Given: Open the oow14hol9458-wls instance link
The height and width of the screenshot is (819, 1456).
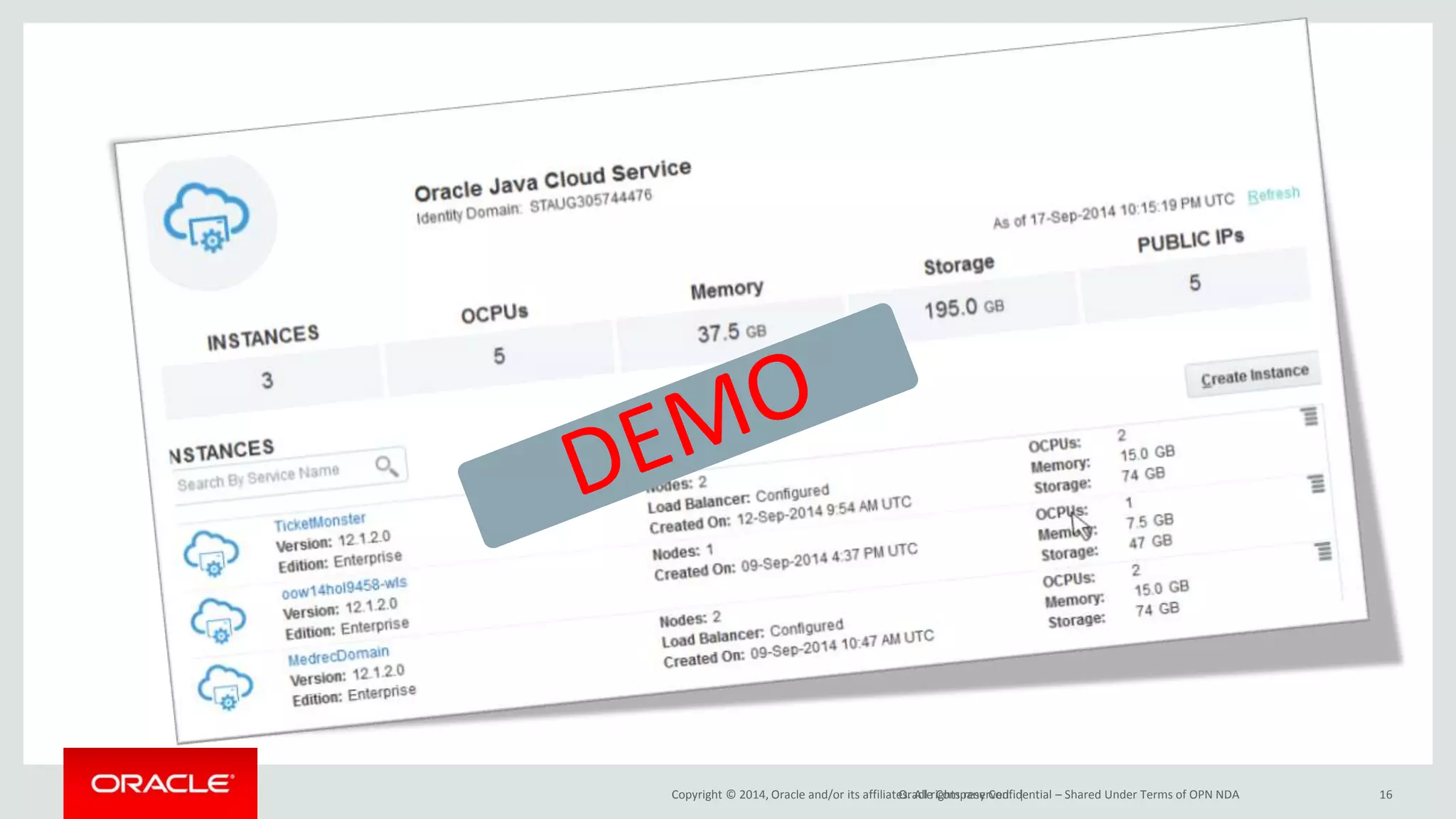Looking at the screenshot, I should click(x=344, y=589).
